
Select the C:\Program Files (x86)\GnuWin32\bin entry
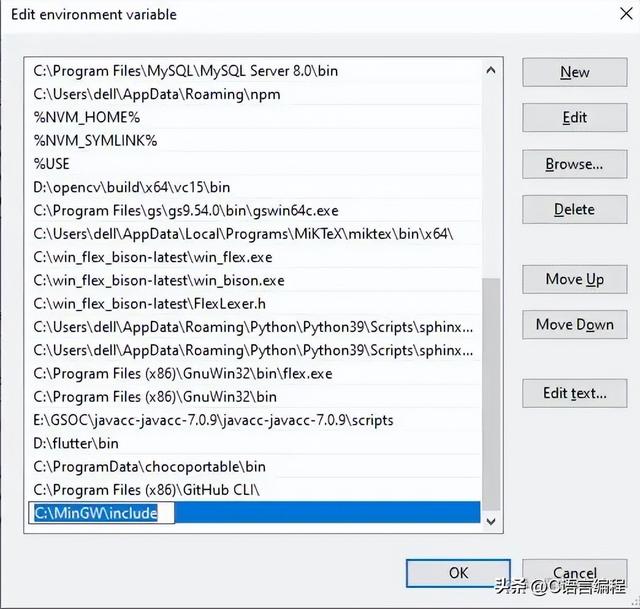tap(255, 397)
